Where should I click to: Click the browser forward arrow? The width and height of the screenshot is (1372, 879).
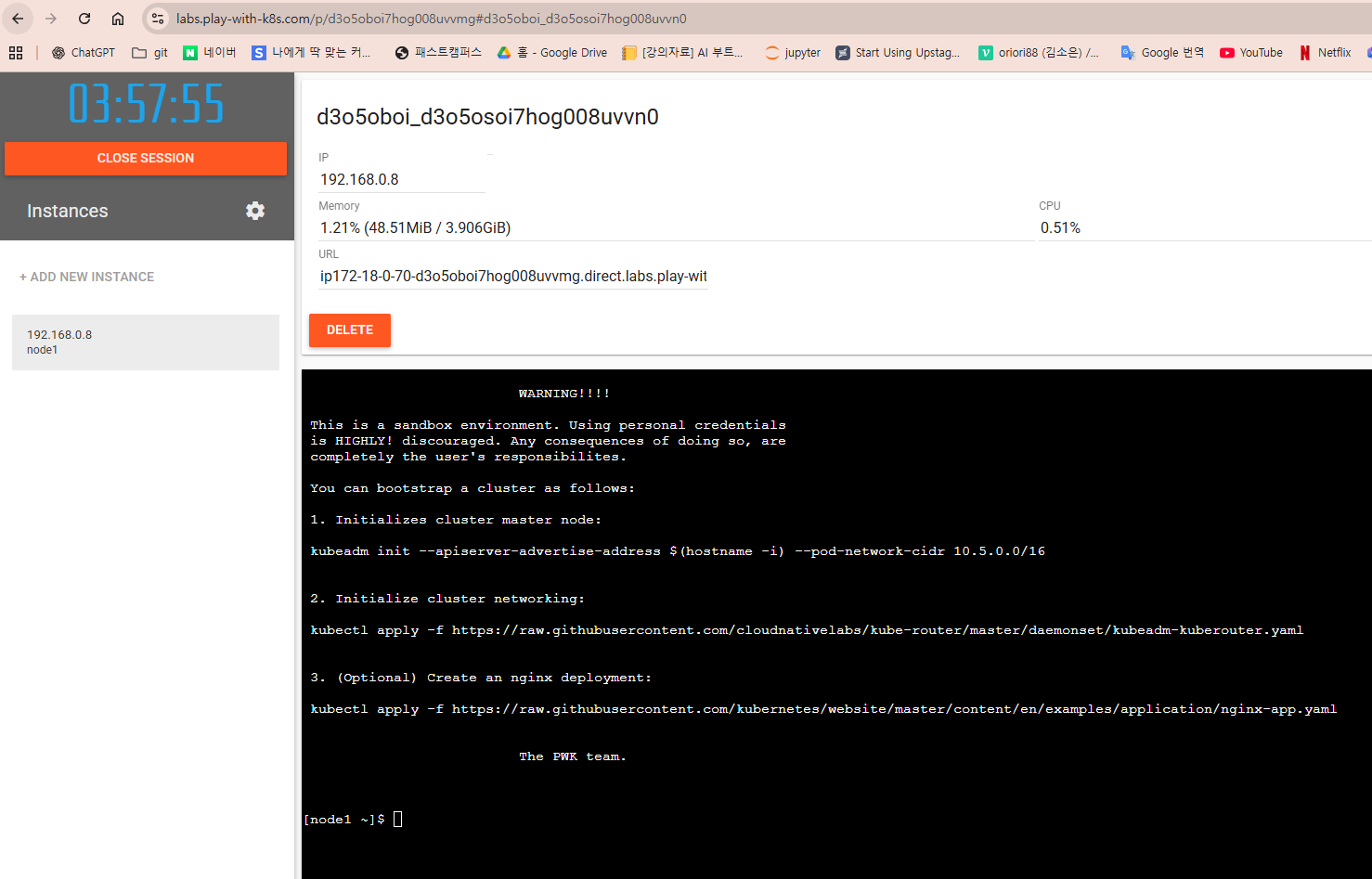pyautogui.click(x=51, y=19)
